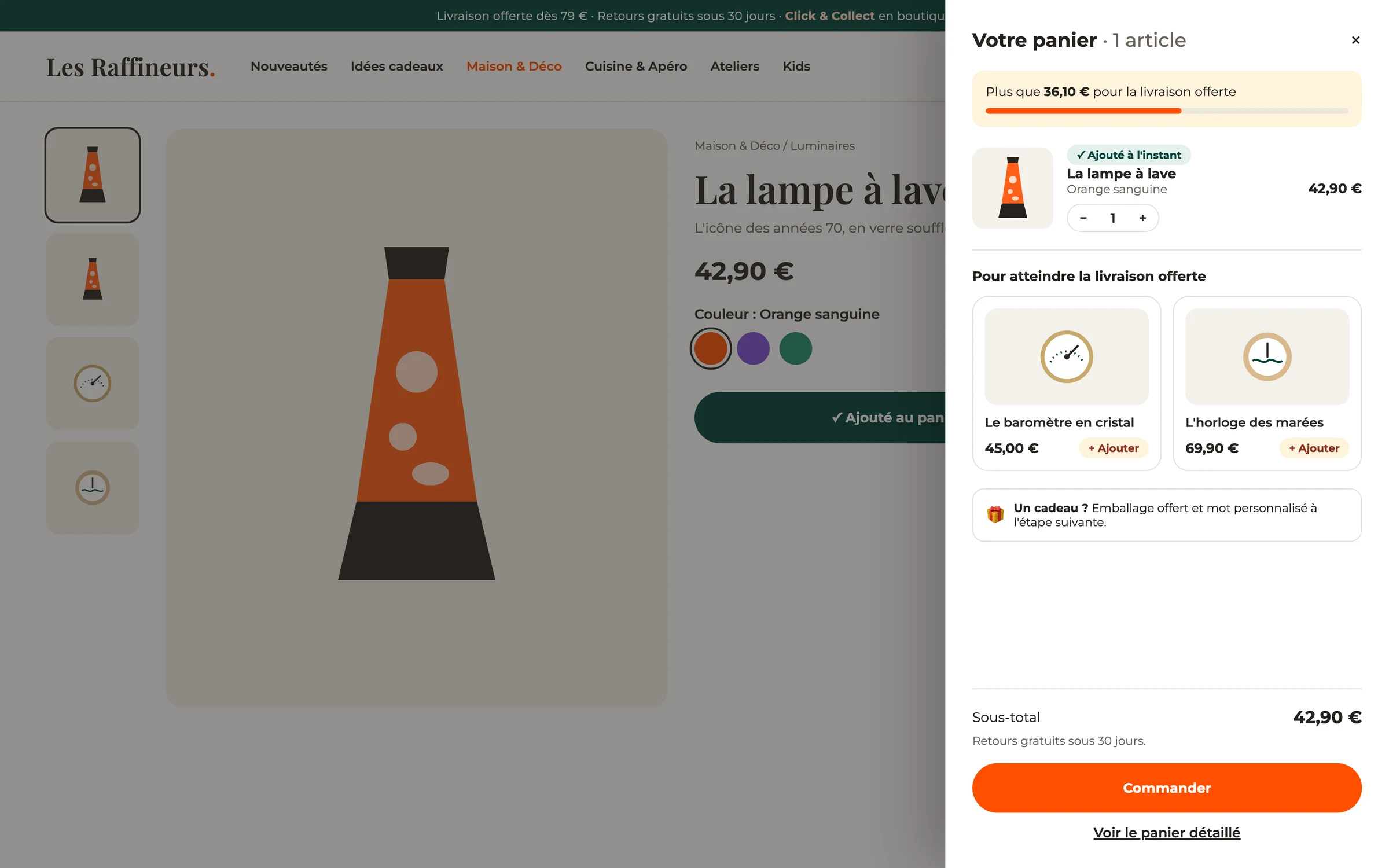This screenshot has width=1389, height=868.
Task: Click the Commander checkout button
Action: [x=1167, y=788]
